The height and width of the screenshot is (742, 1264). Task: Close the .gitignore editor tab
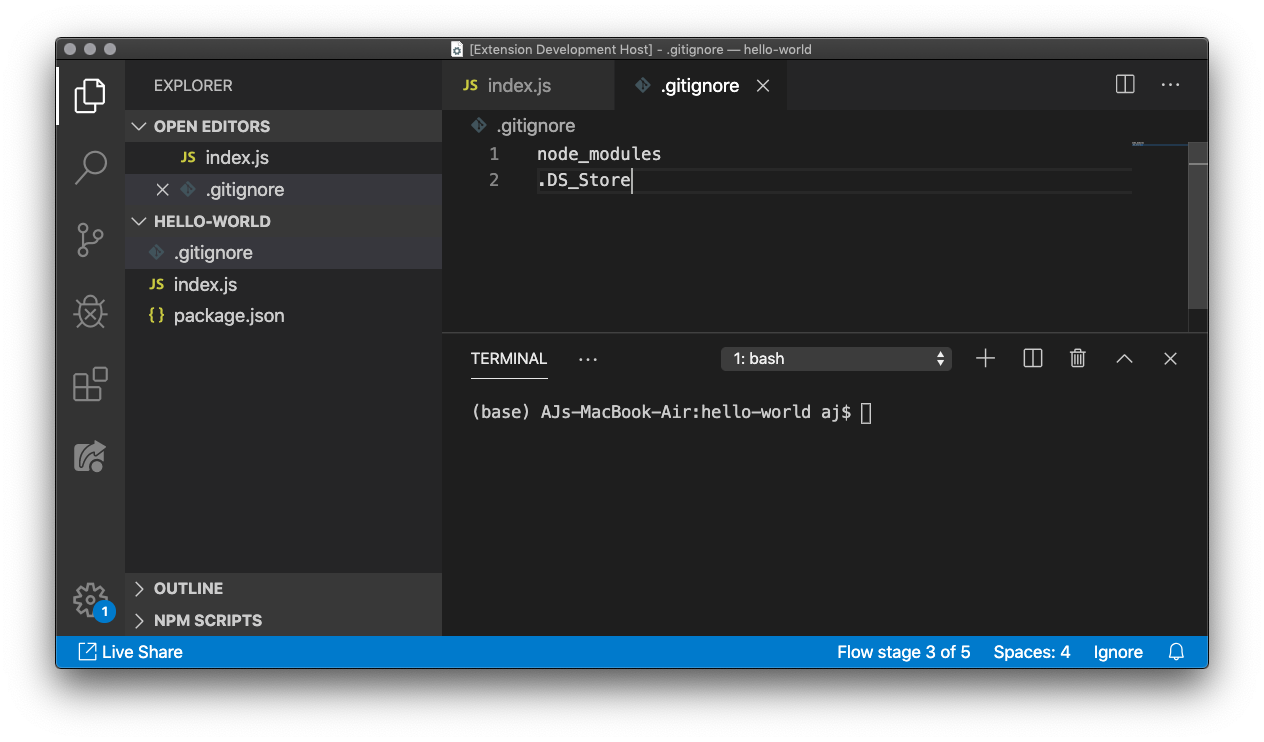coord(763,86)
